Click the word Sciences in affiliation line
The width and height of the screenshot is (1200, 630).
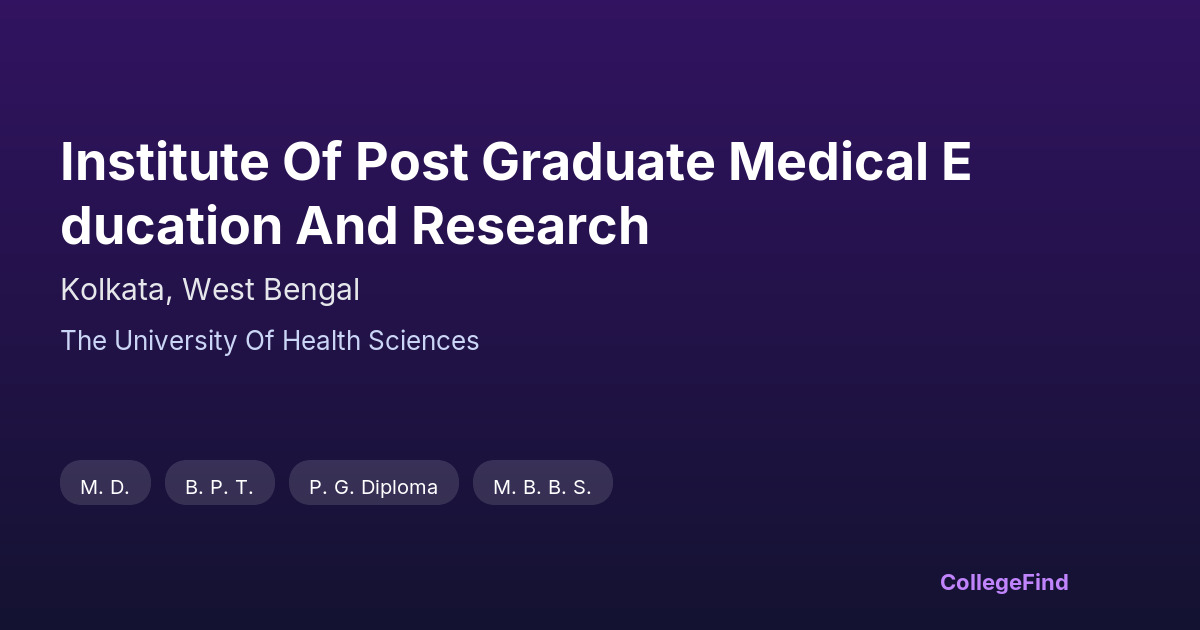coord(423,341)
